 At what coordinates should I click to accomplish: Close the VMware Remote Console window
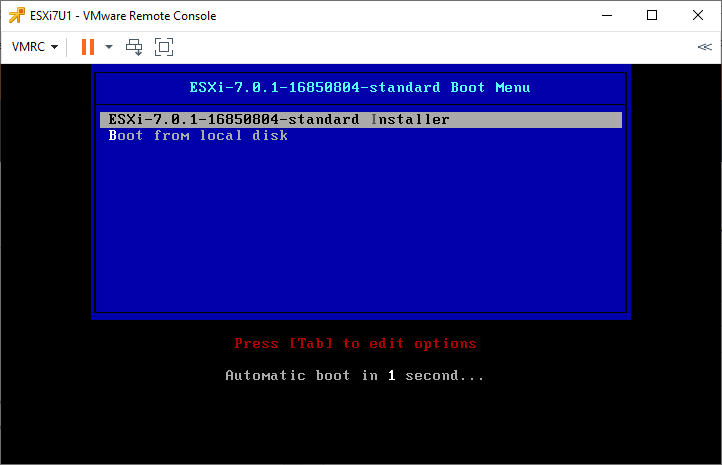(698, 15)
